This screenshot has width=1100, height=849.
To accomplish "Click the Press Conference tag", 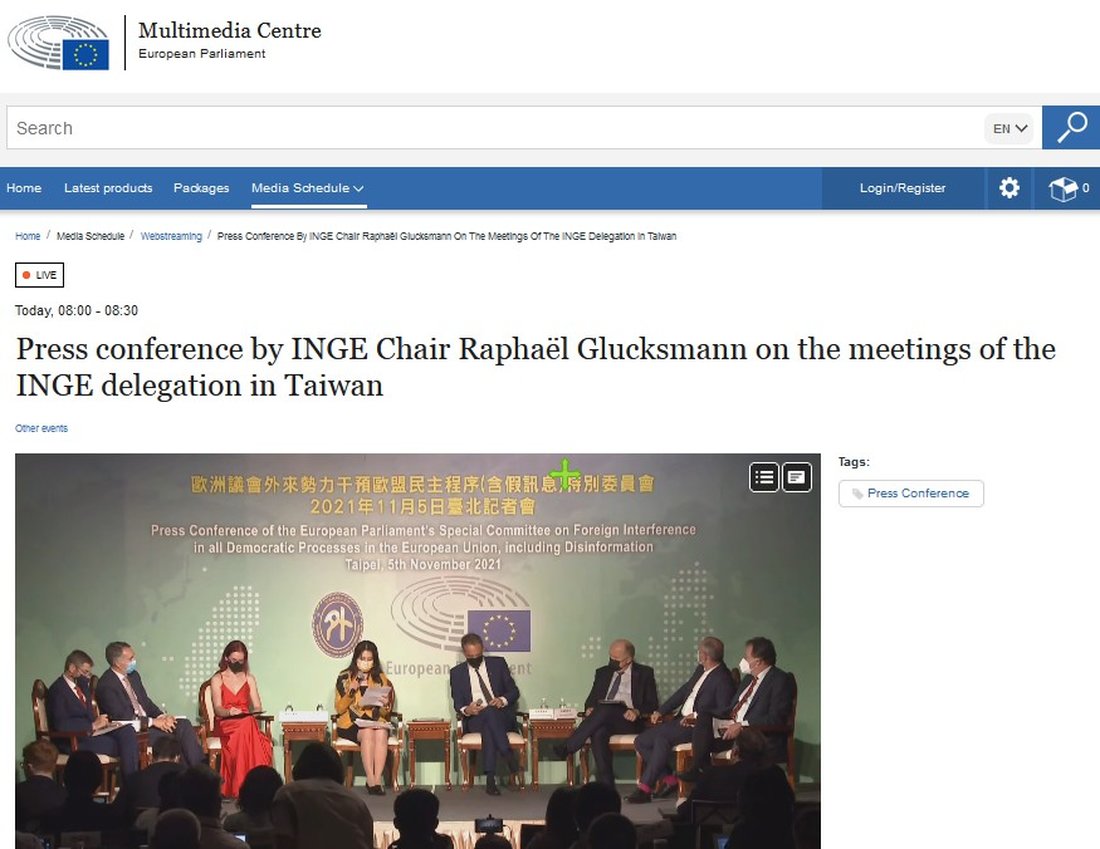I will (911, 493).
